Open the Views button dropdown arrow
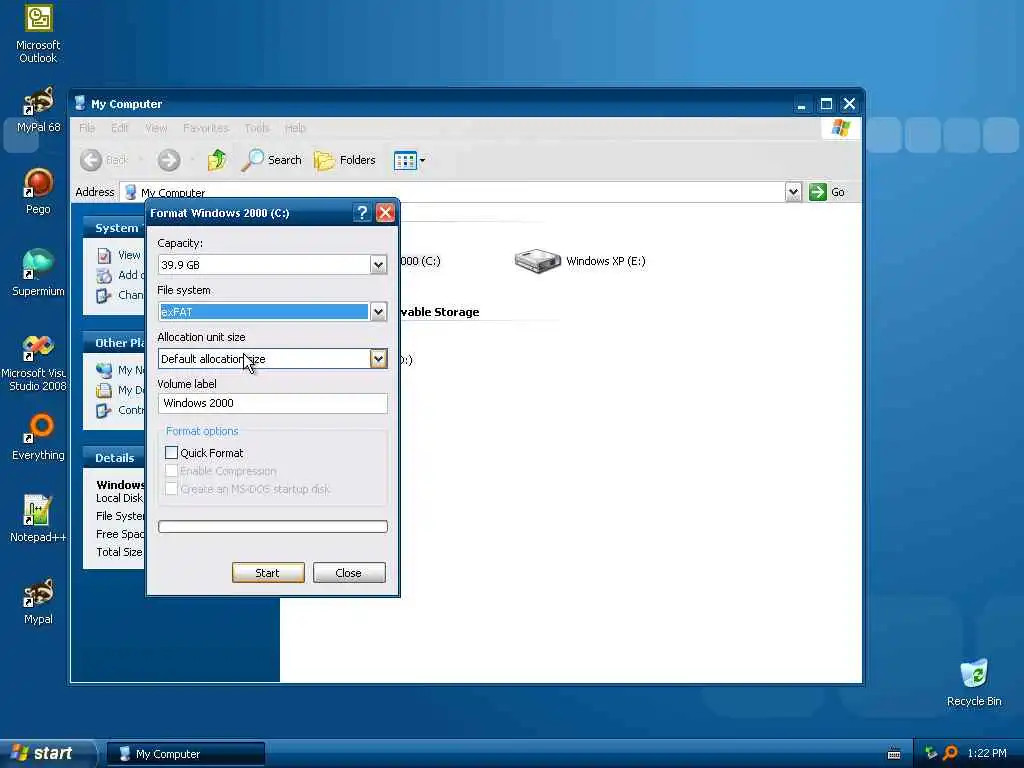This screenshot has width=1024, height=768. 423,160
